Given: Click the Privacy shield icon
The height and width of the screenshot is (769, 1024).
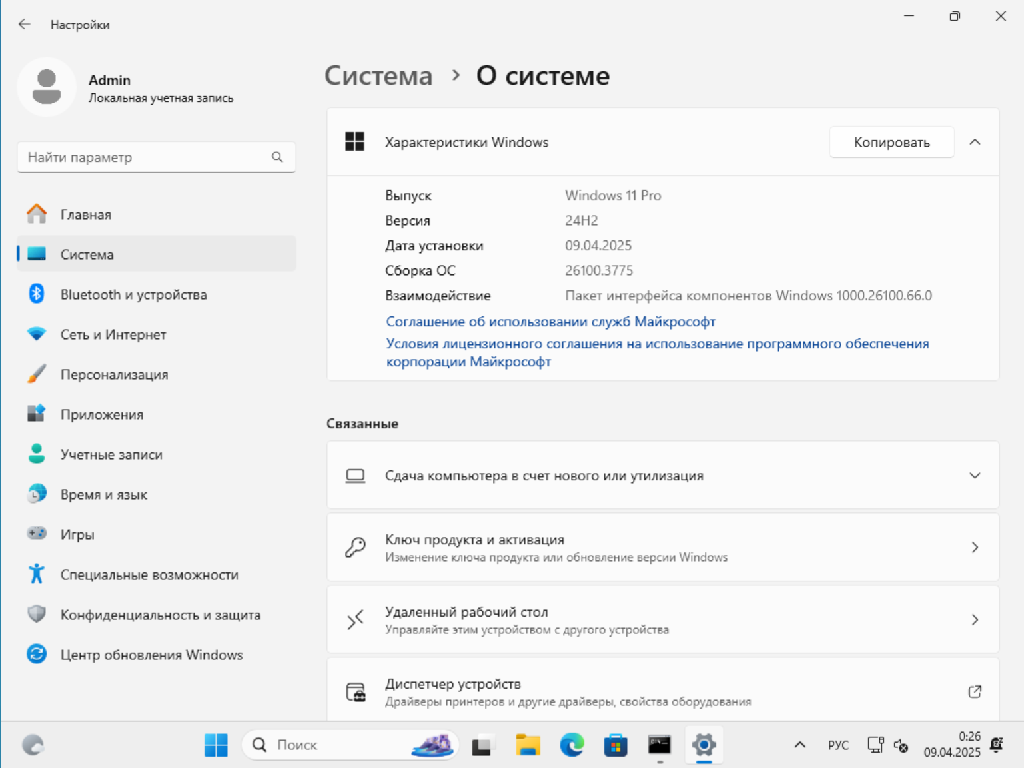Looking at the screenshot, I should (x=37, y=614).
